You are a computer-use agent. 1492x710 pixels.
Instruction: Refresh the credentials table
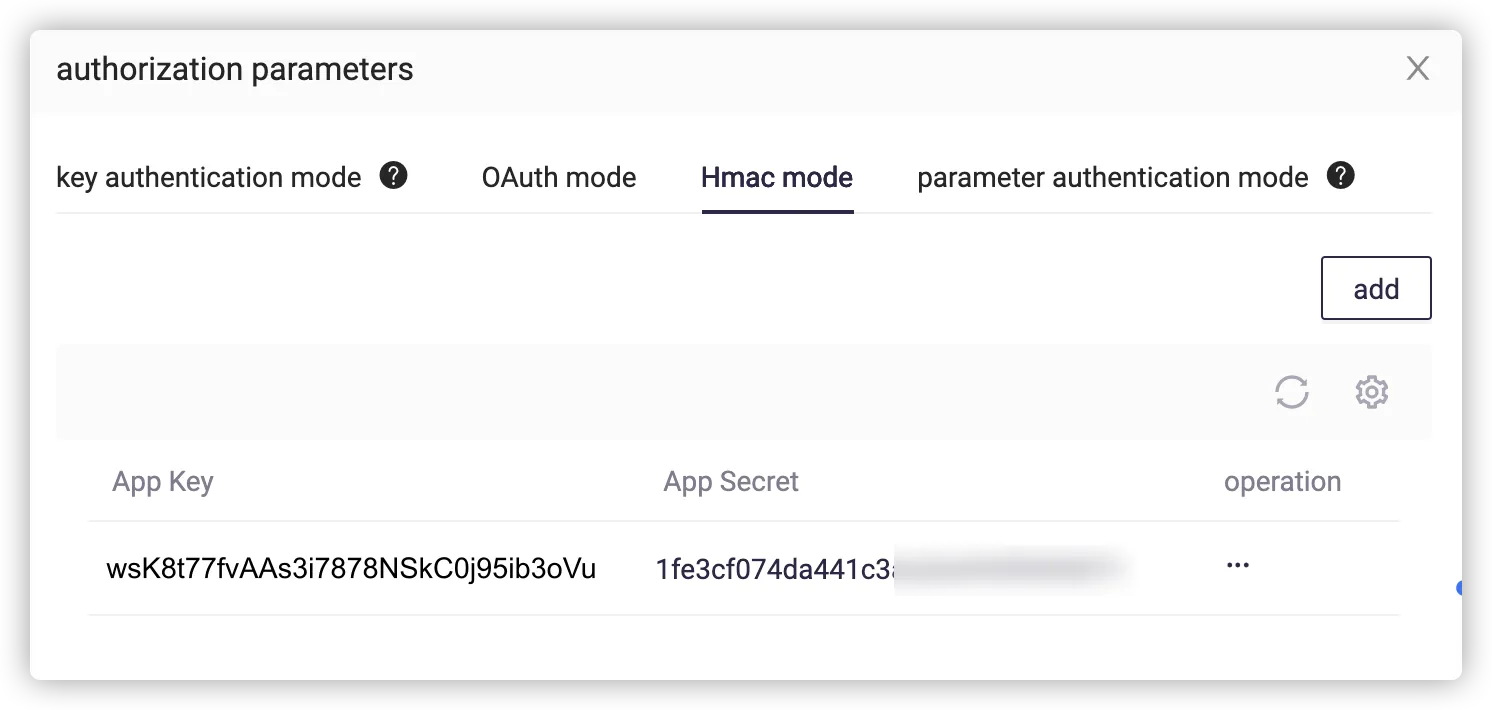click(1292, 392)
